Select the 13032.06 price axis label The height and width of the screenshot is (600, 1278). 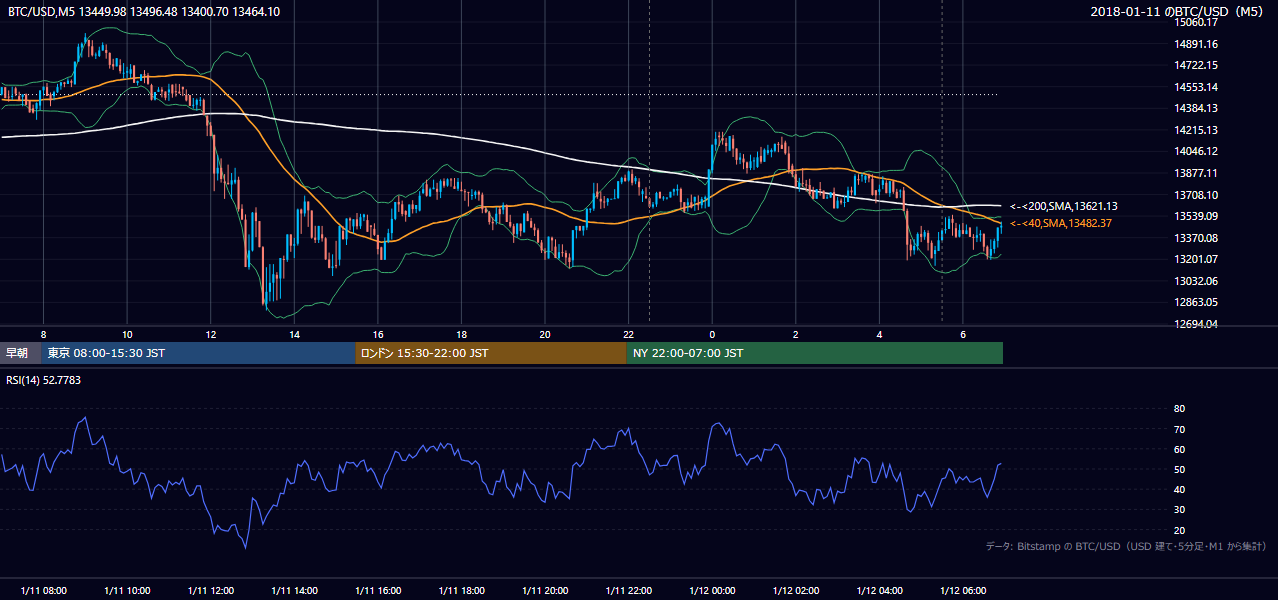point(1196,281)
